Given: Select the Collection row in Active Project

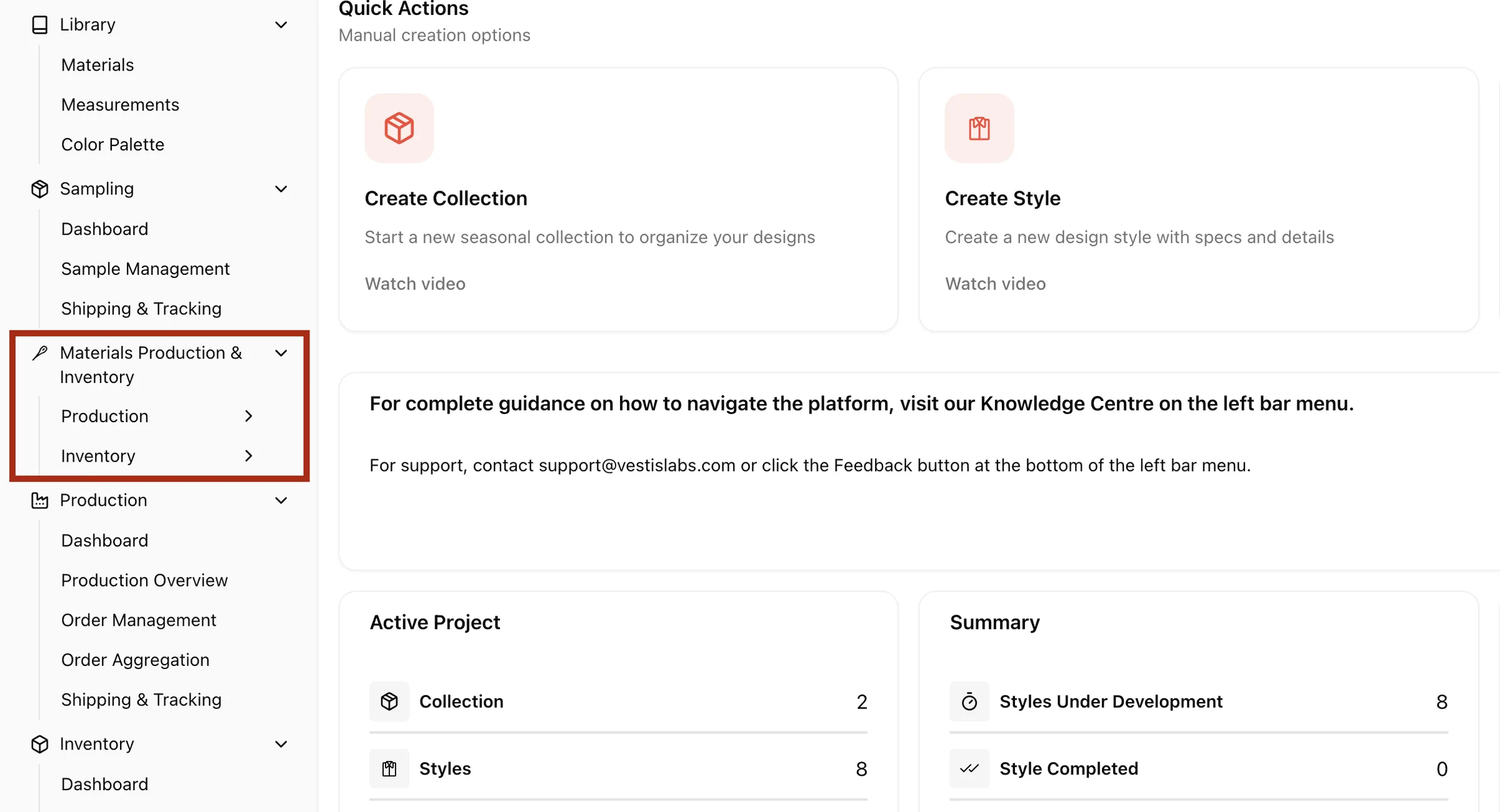Looking at the screenshot, I should [618, 701].
